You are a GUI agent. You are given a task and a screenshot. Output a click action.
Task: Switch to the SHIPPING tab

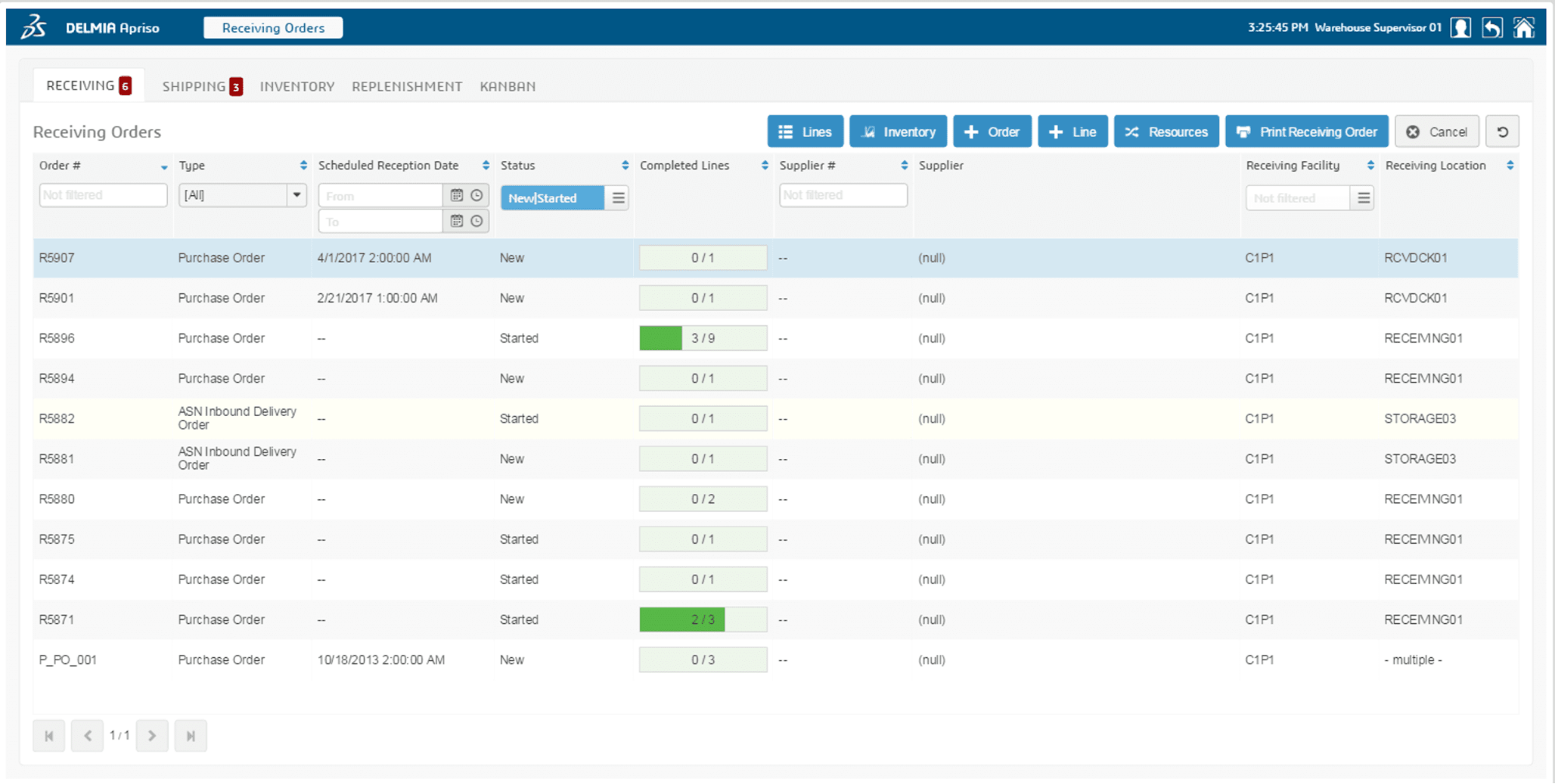point(201,86)
